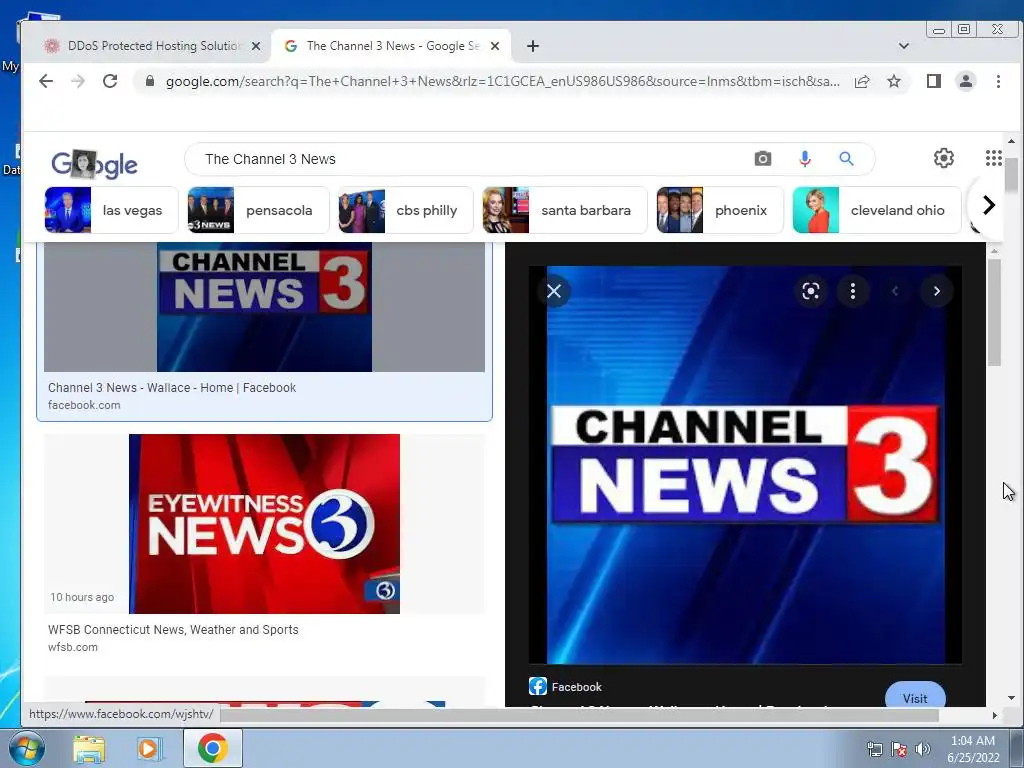Bookmark this page with star icon
Screen dimensions: 1024x768
[x=894, y=81]
